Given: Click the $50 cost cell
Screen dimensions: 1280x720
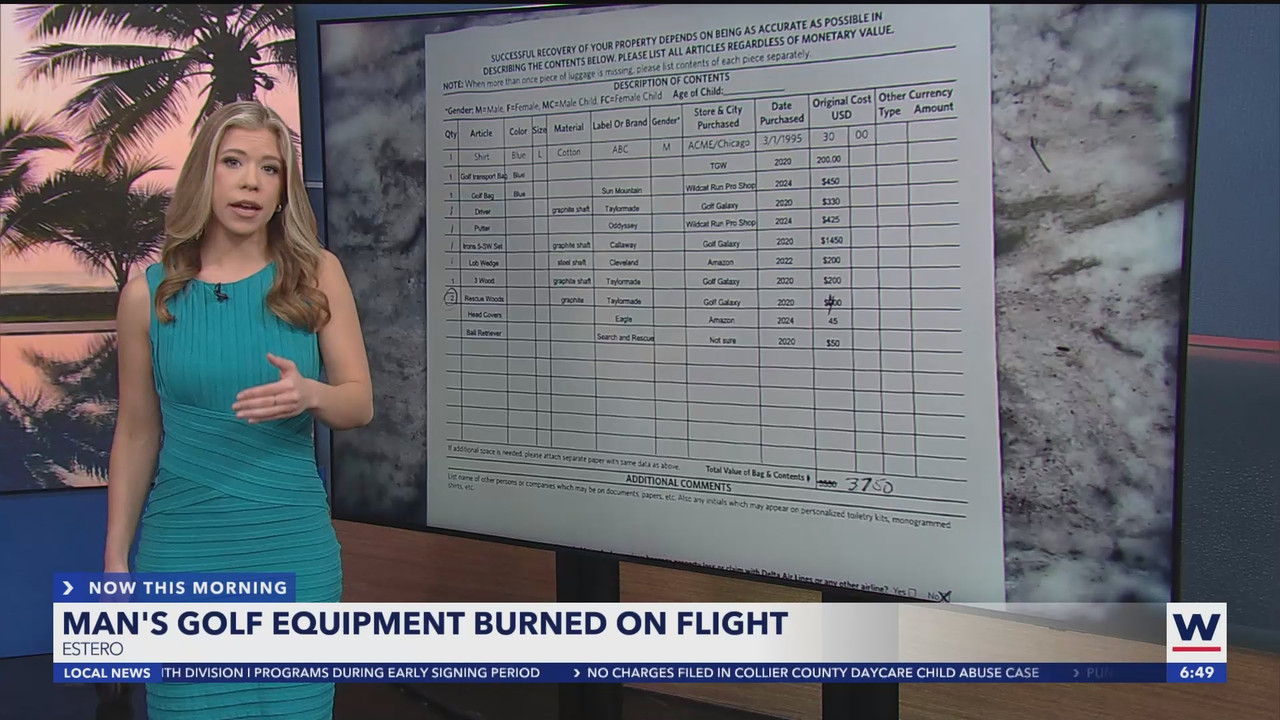Looking at the screenshot, I should click(x=833, y=342).
